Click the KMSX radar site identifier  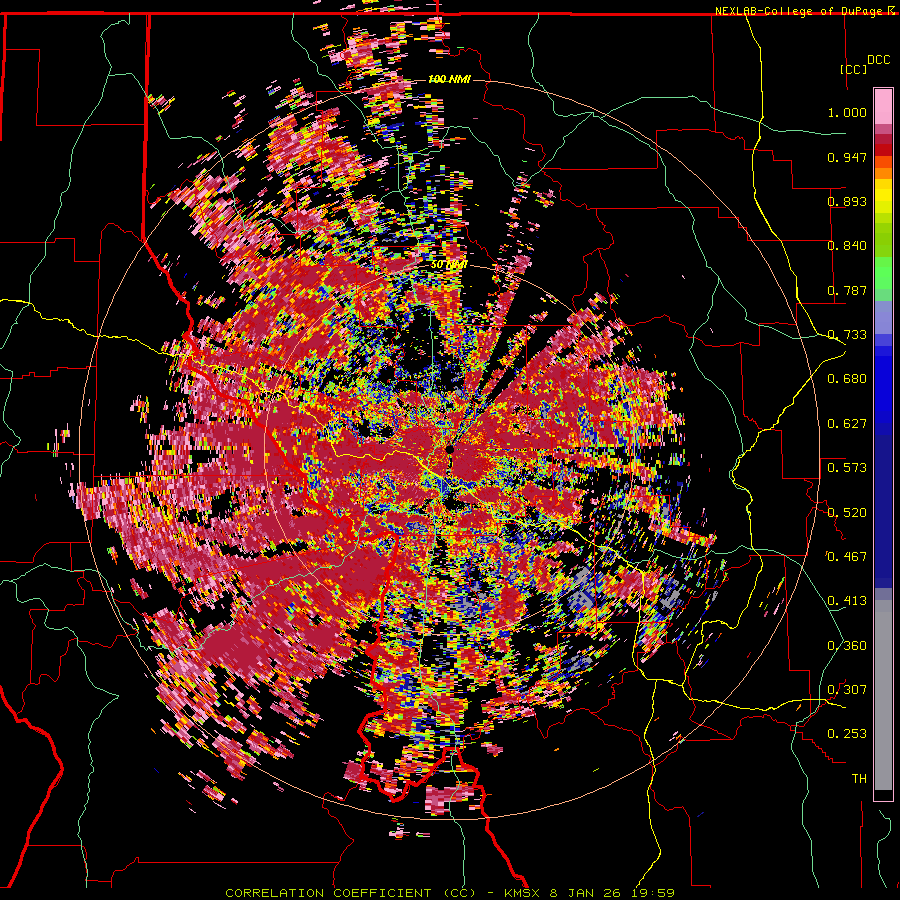pyautogui.click(x=523, y=893)
